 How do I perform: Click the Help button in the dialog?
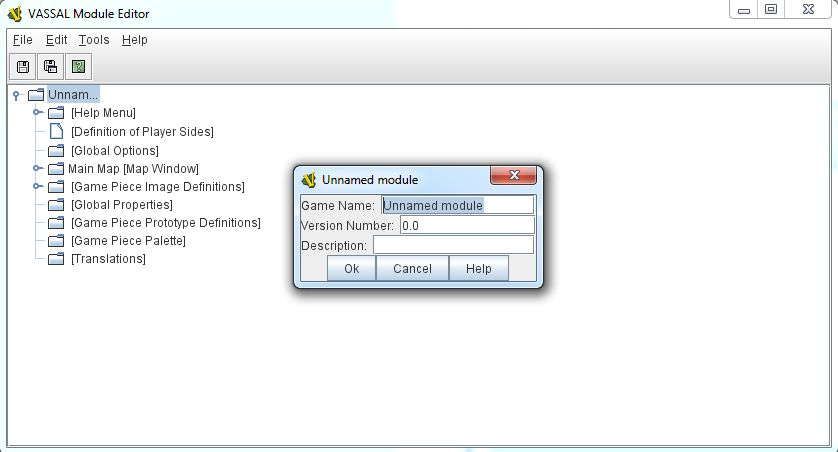pyautogui.click(x=478, y=268)
